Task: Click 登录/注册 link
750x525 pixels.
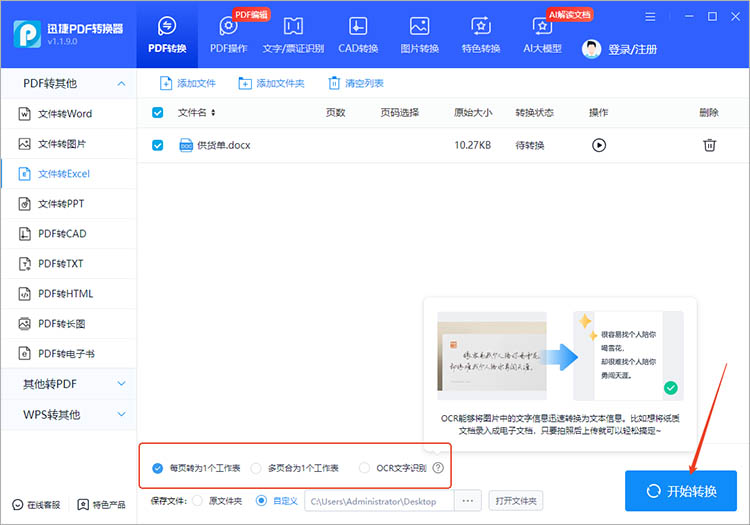Action: tap(632, 49)
